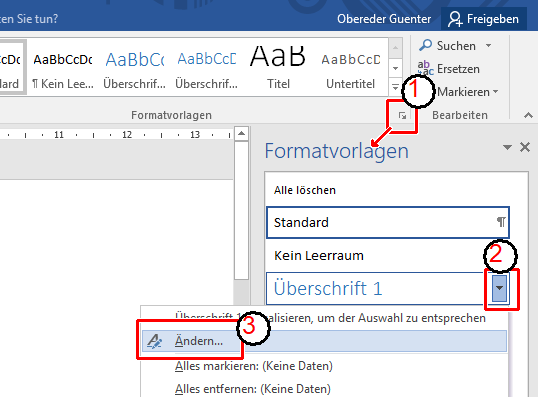Image resolution: width=538 pixels, height=397 pixels.
Task: Close the Formatvorlagen pane
Action: point(525,147)
